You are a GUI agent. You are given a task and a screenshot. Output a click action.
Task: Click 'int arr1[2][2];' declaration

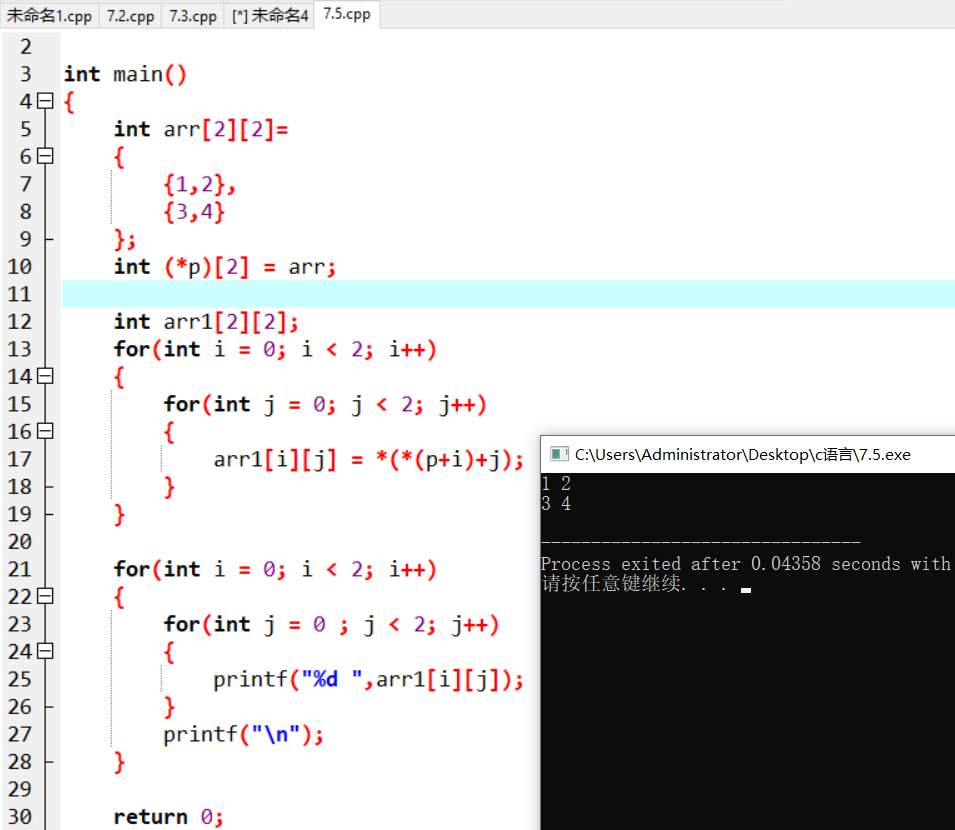206,322
